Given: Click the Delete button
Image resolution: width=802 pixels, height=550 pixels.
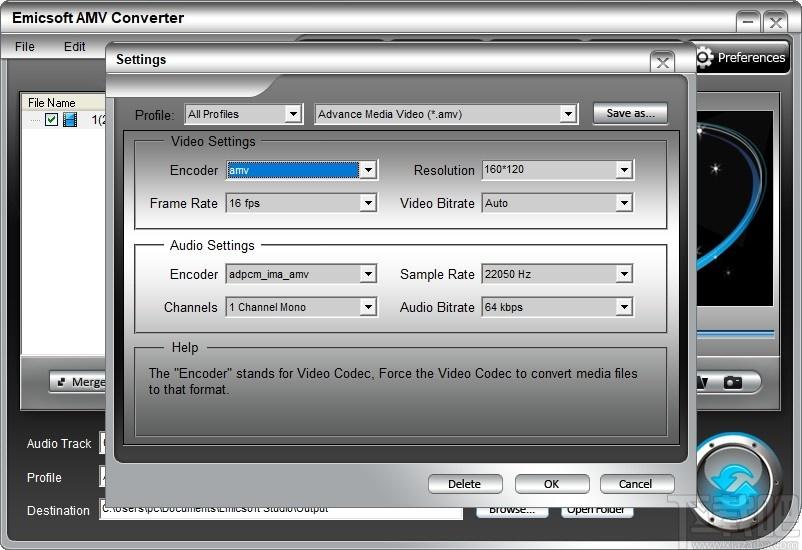Looking at the screenshot, I should point(464,484).
